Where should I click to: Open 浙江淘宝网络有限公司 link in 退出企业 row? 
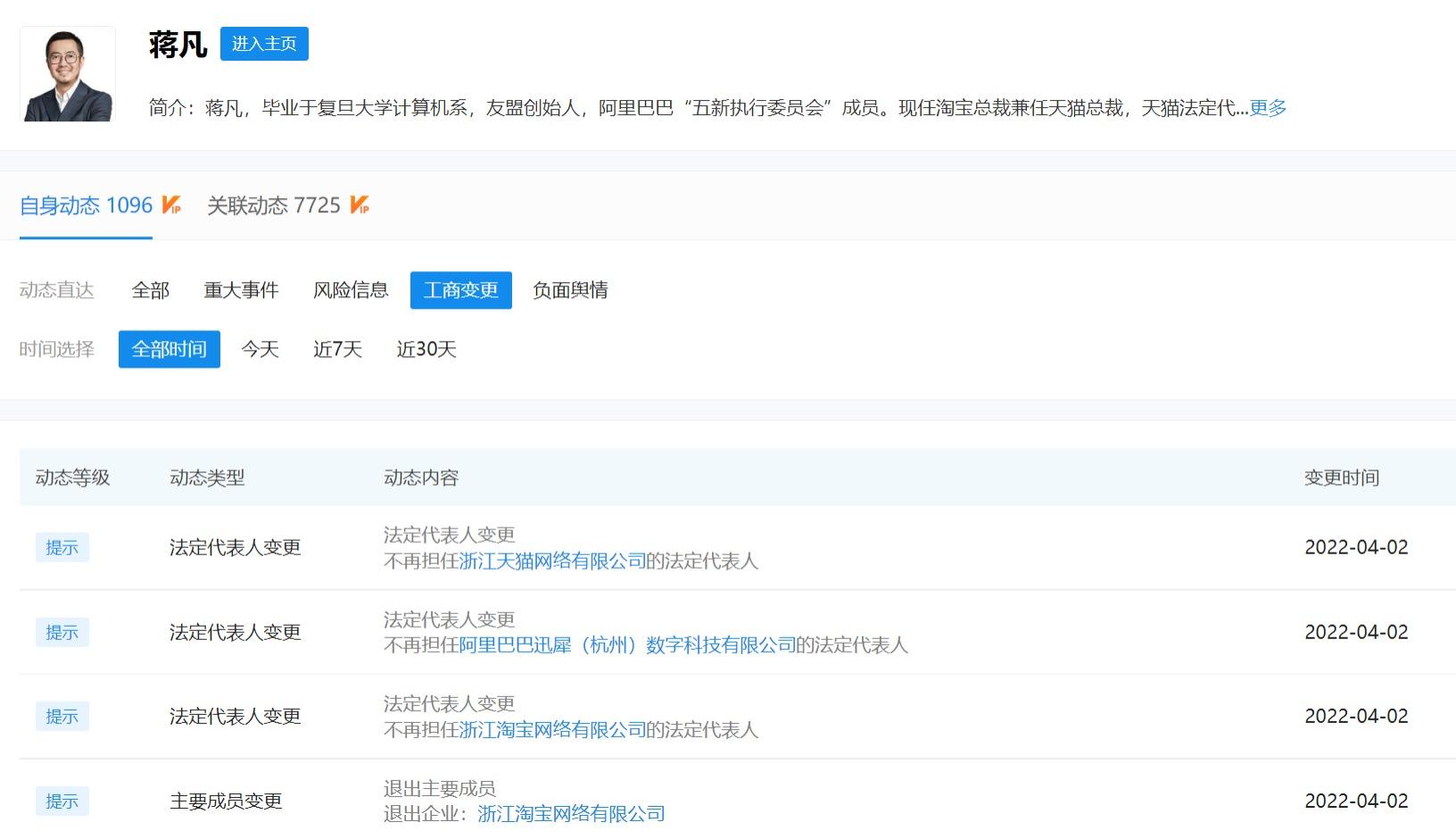coord(571,814)
